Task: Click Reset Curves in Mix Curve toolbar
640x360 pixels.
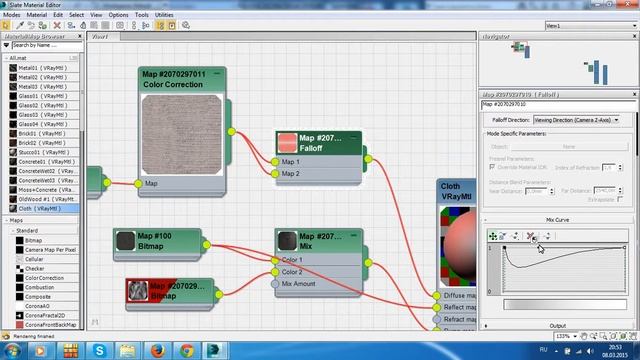Action: pos(547,236)
